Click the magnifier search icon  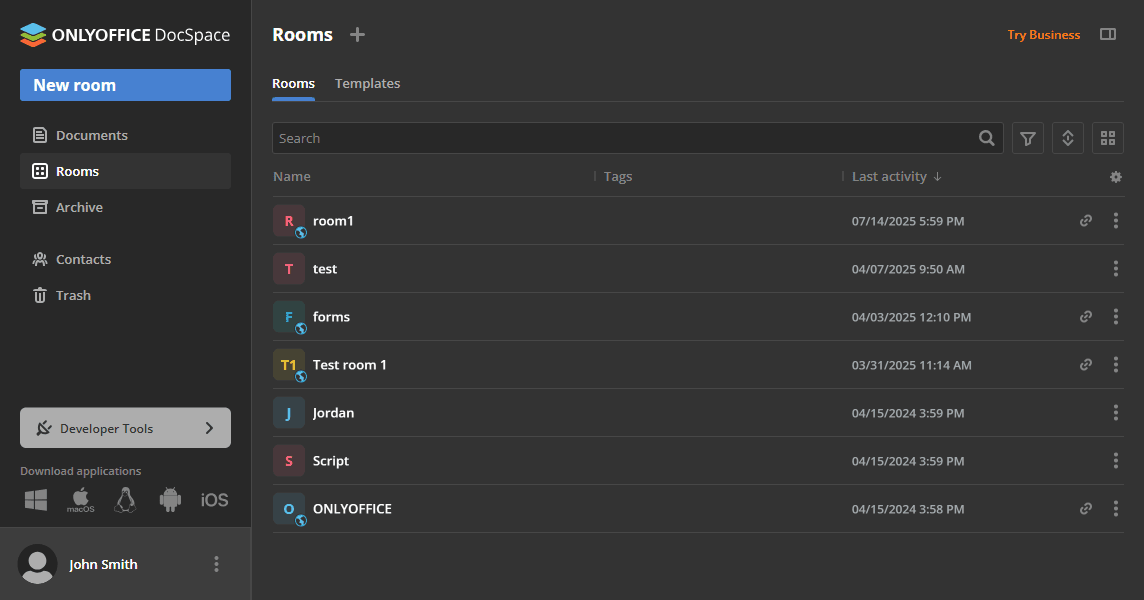pyautogui.click(x=987, y=138)
